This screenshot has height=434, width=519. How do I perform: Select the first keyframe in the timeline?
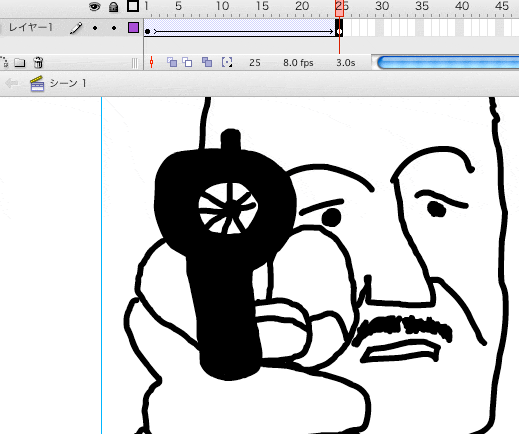click(148, 32)
